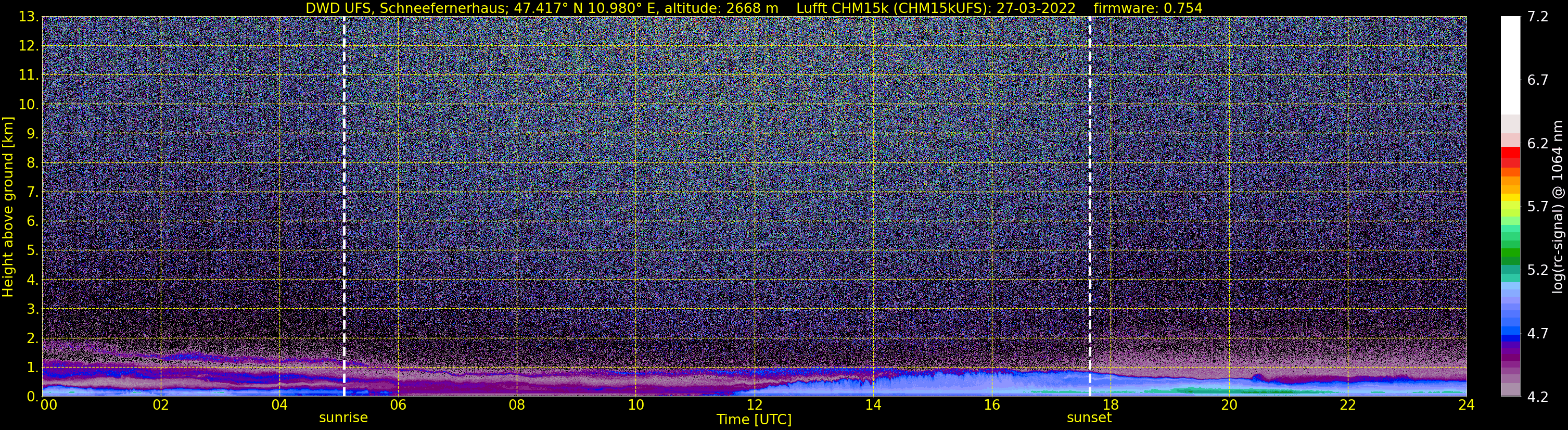Click the 5.7 colorbar tick value
Image resolution: width=1568 pixels, height=430 pixels.
1538,207
